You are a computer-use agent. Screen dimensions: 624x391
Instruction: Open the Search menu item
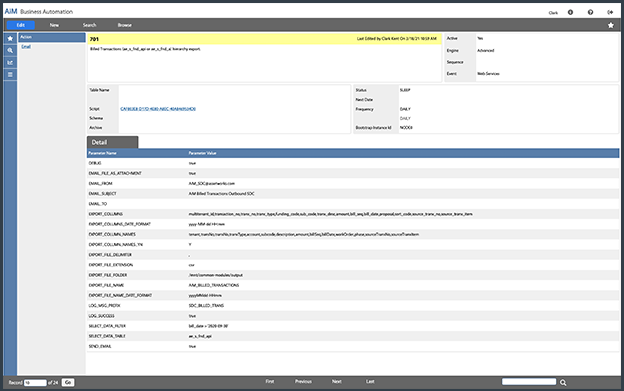(x=90, y=25)
